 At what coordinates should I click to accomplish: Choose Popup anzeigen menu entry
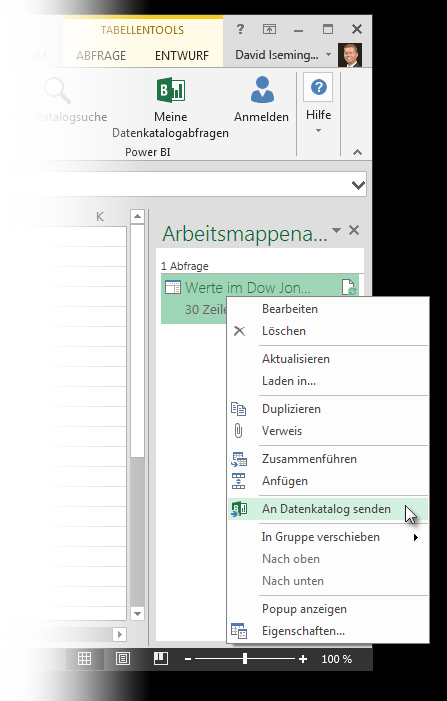click(x=328, y=609)
